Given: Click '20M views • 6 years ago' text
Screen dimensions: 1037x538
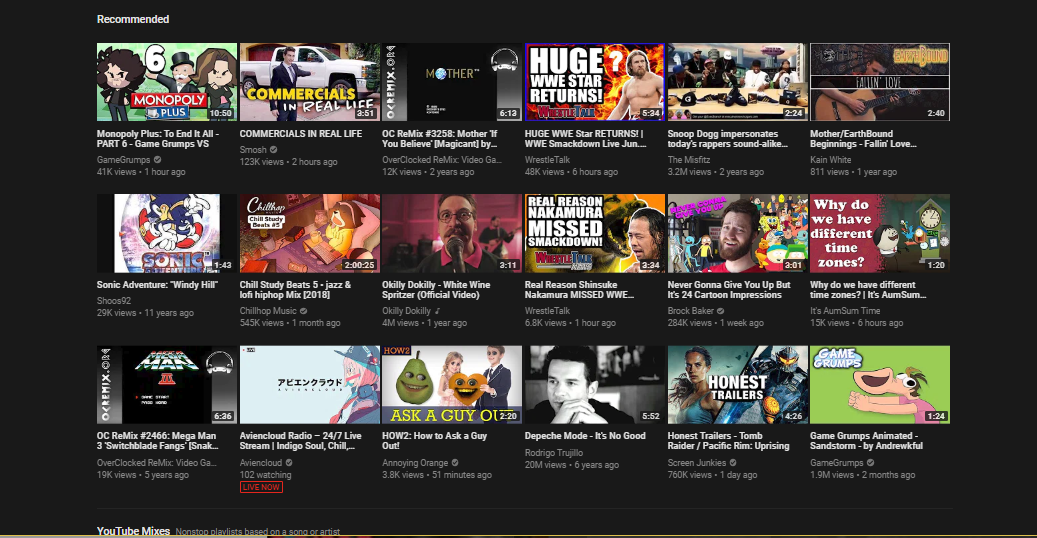Looking at the screenshot, I should [x=572, y=465].
